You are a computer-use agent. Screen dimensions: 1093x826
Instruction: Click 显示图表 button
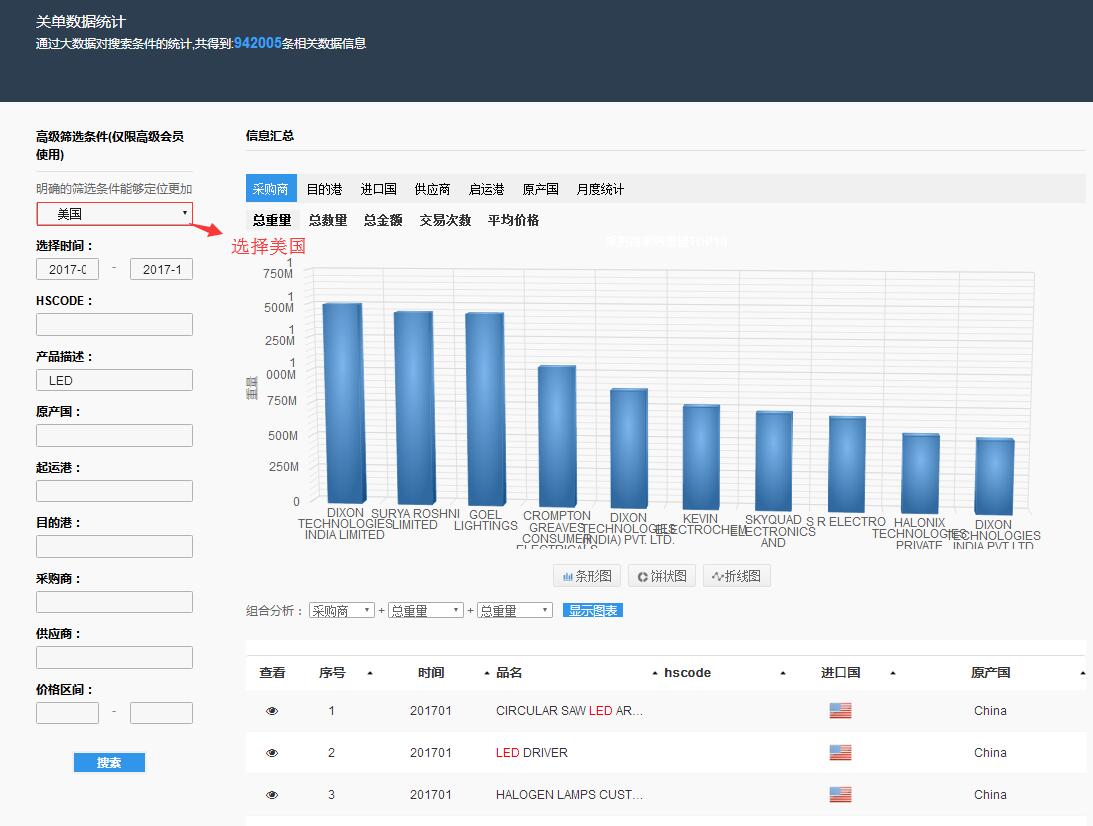[593, 611]
